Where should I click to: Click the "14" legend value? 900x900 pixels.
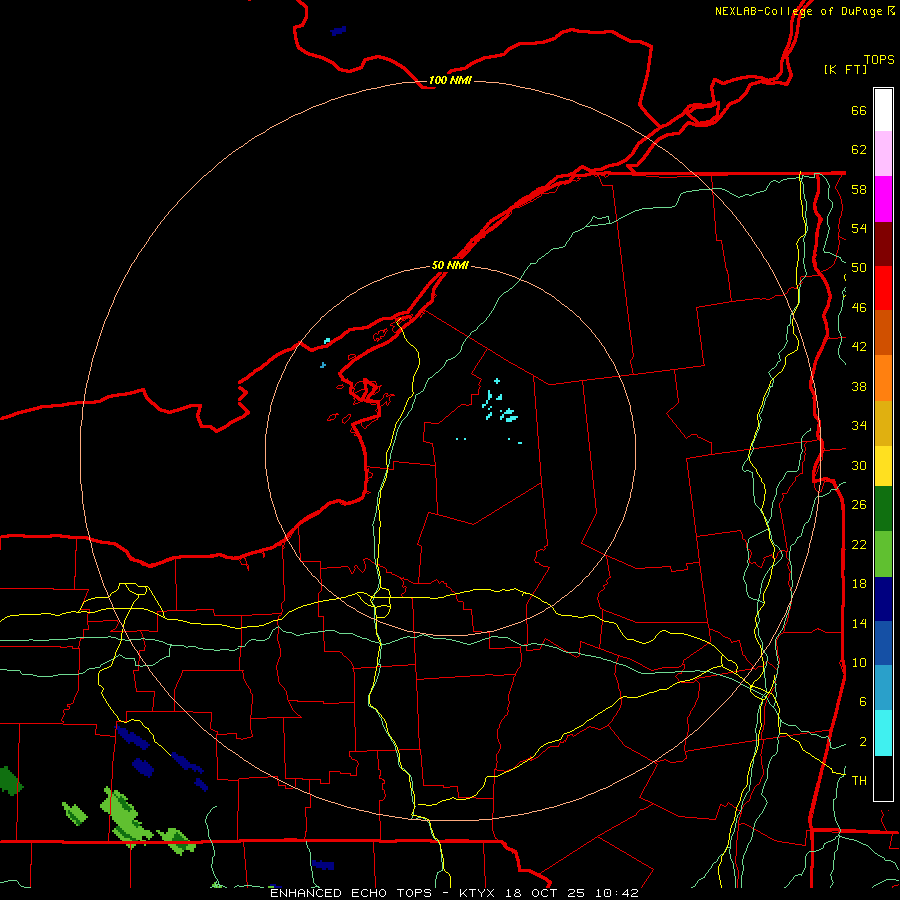coord(859,623)
